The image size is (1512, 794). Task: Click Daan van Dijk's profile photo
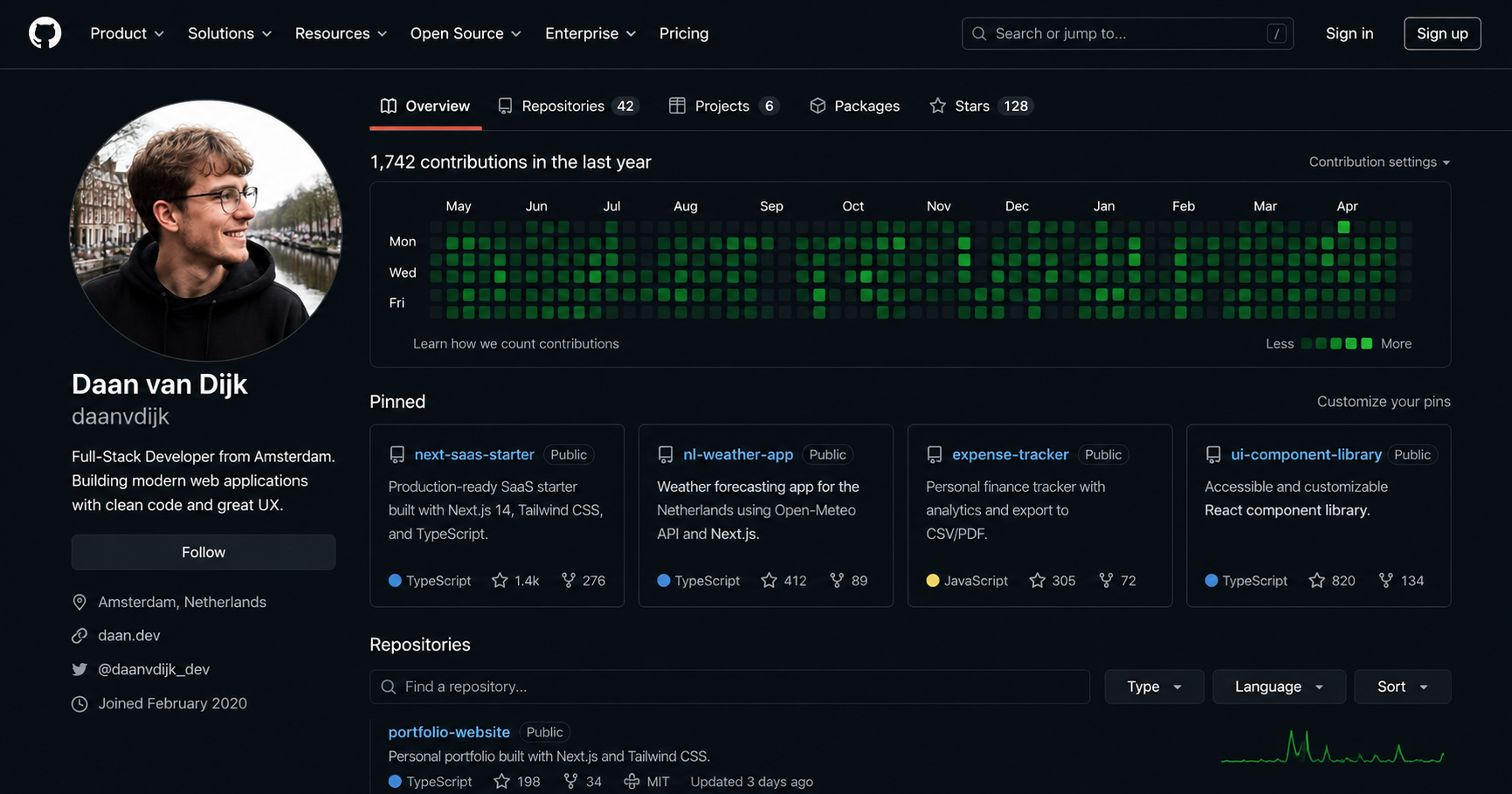tap(205, 230)
